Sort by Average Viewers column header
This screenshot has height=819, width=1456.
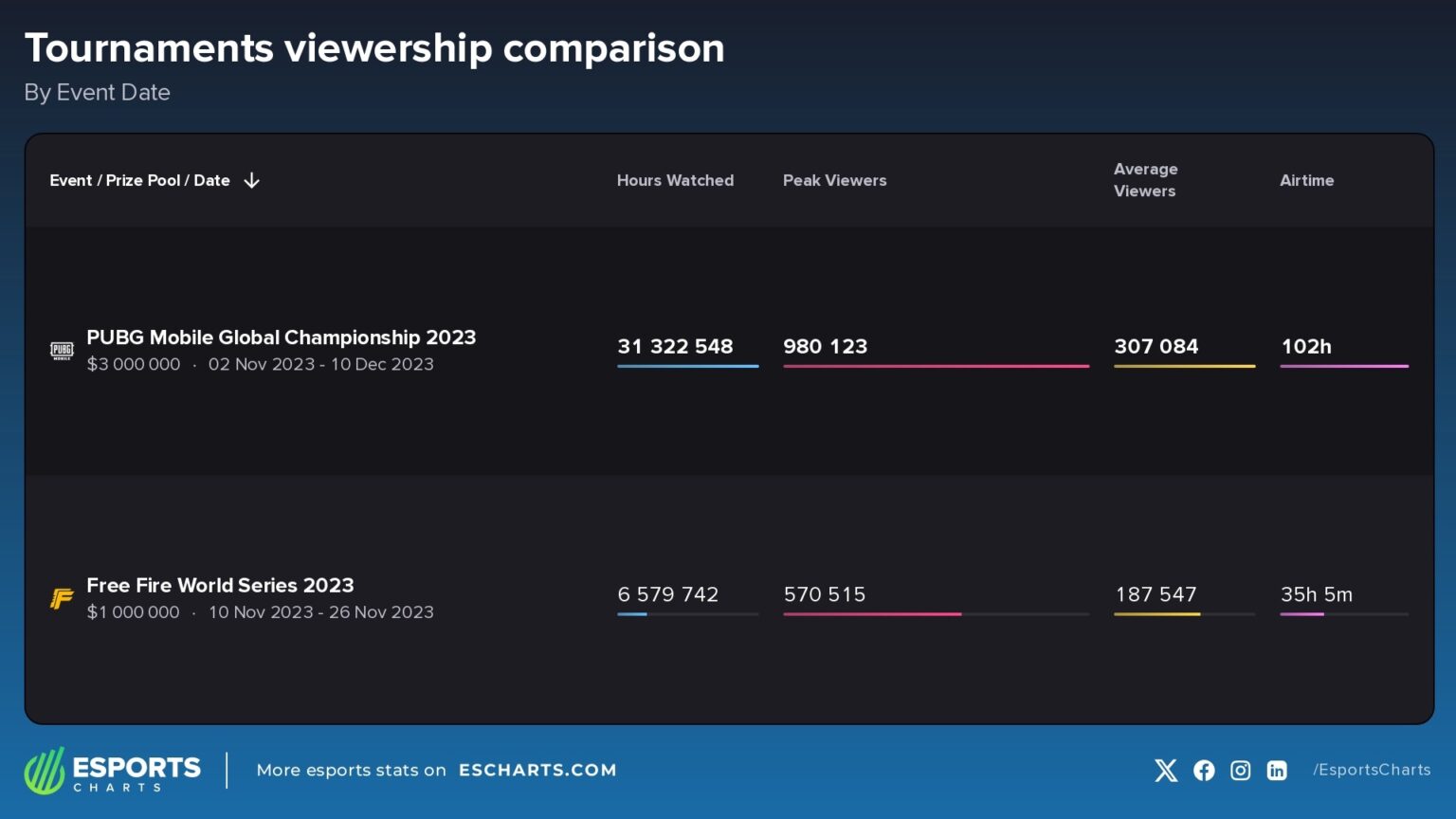click(1146, 180)
